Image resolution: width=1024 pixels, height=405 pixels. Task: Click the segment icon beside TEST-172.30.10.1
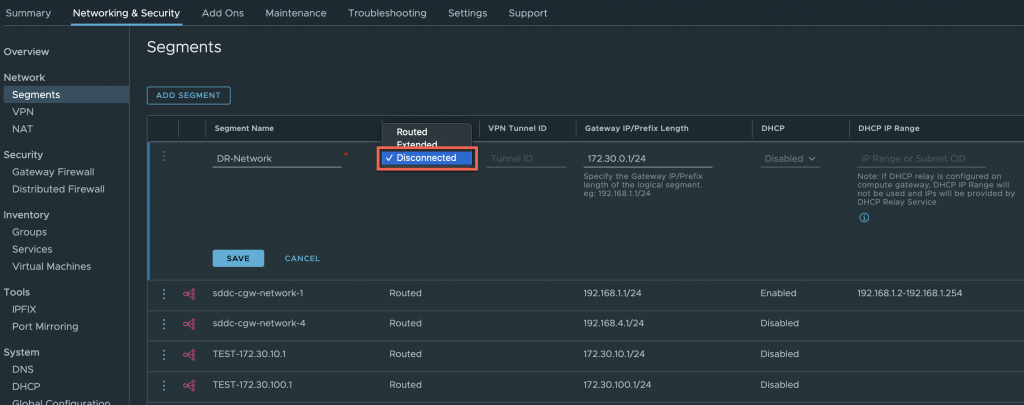click(189, 354)
